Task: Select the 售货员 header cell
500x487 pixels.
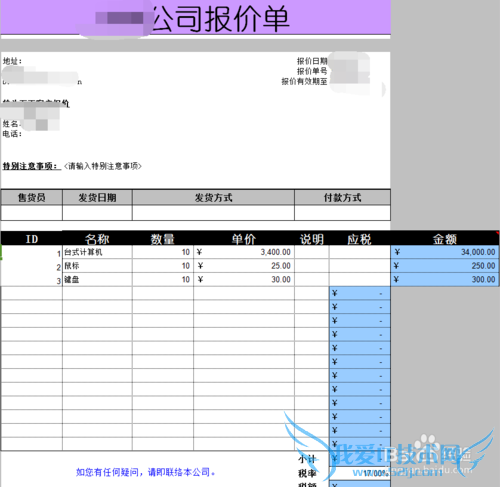Action: click(32, 197)
